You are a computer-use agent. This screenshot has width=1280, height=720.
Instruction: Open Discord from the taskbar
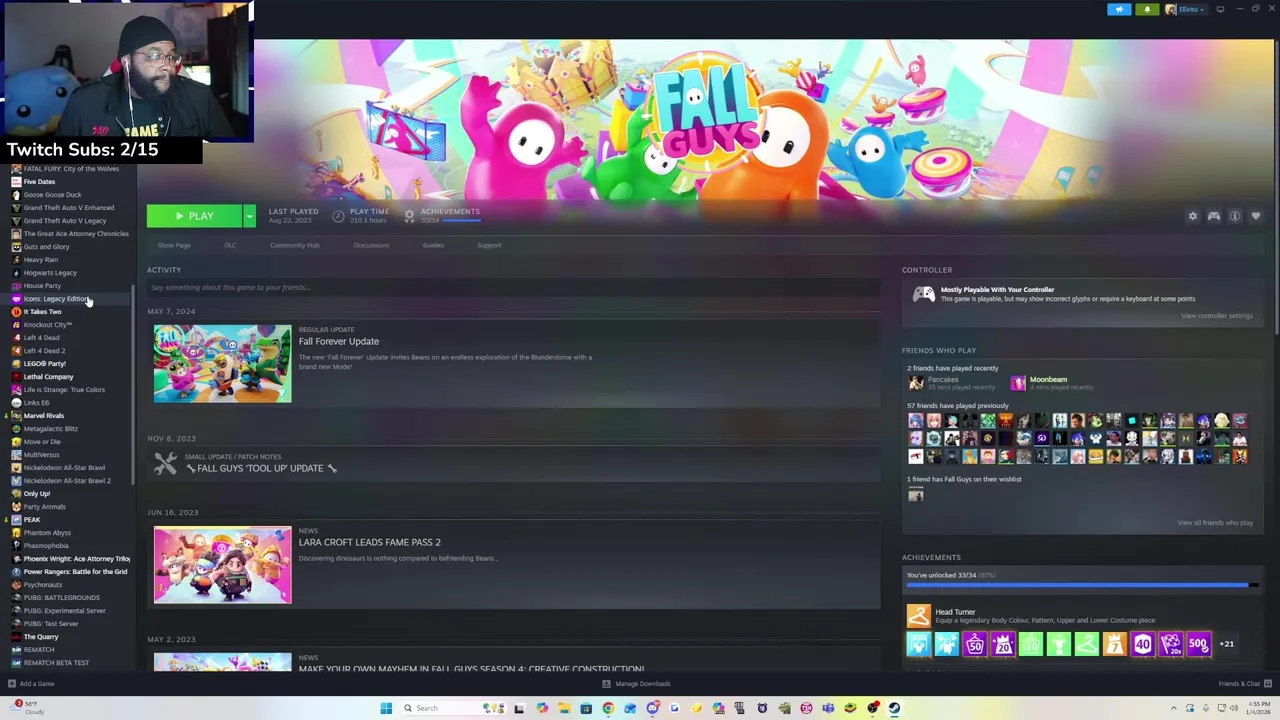pos(652,708)
